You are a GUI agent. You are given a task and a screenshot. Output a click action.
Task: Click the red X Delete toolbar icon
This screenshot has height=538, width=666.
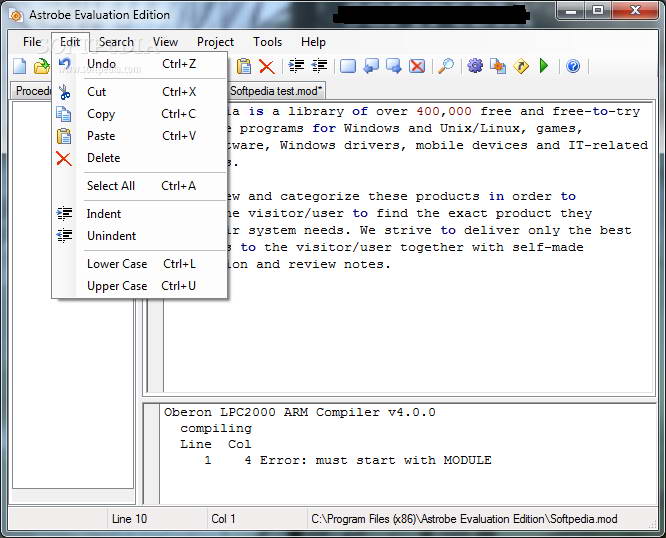[x=266, y=67]
